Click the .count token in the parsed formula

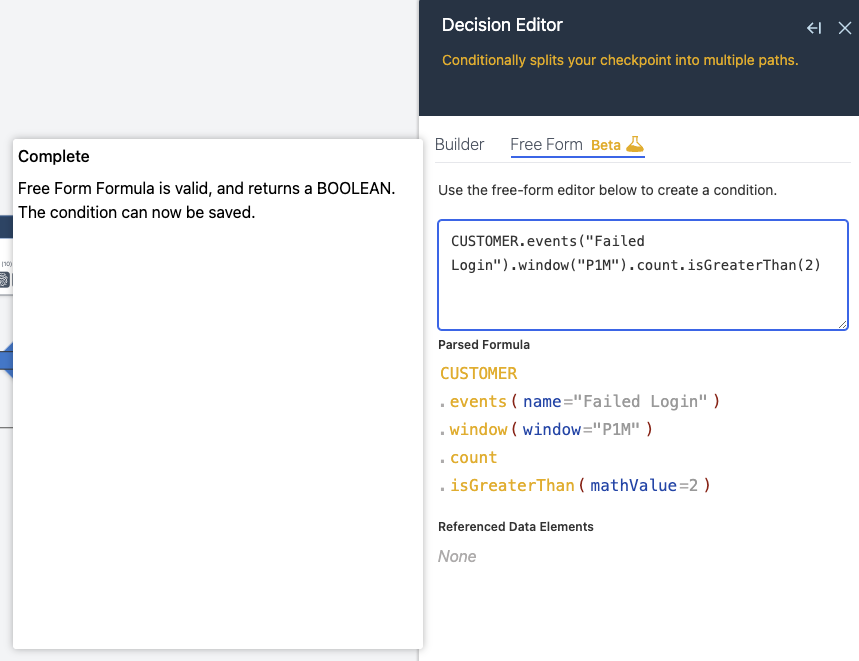[x=468, y=457]
